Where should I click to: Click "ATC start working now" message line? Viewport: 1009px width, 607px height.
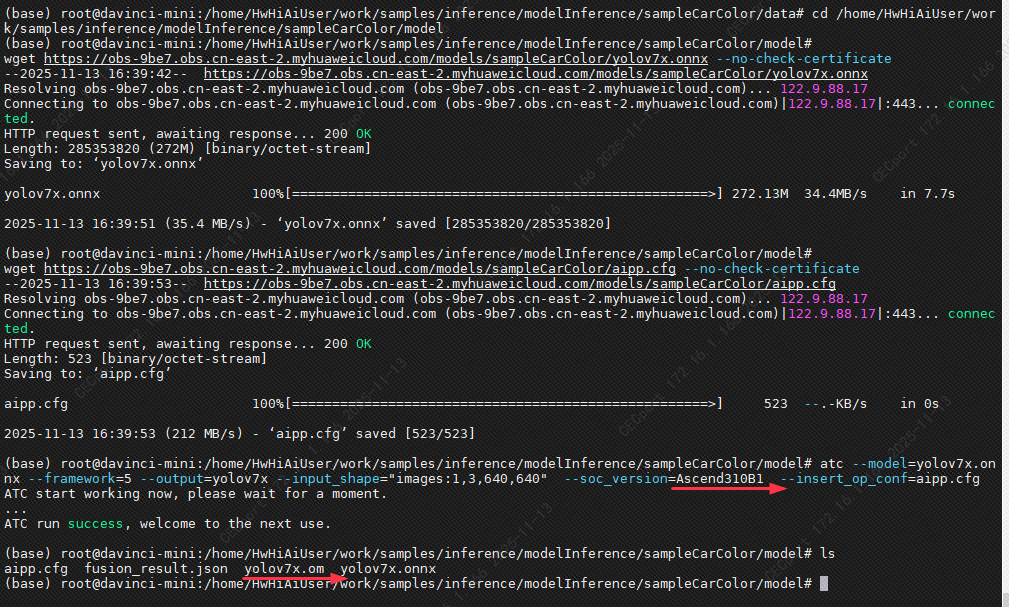(x=196, y=494)
